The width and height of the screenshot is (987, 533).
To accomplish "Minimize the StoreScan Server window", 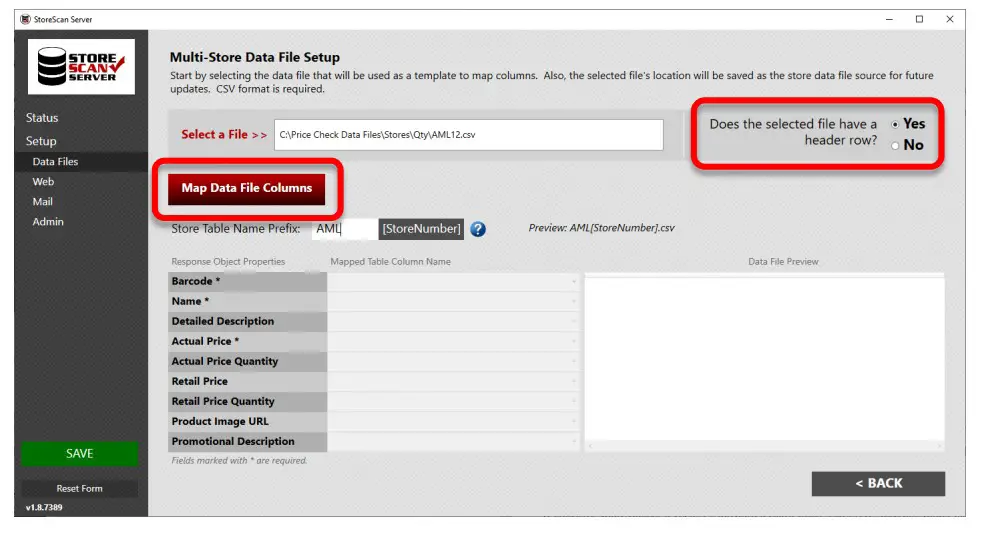I will coord(889,20).
